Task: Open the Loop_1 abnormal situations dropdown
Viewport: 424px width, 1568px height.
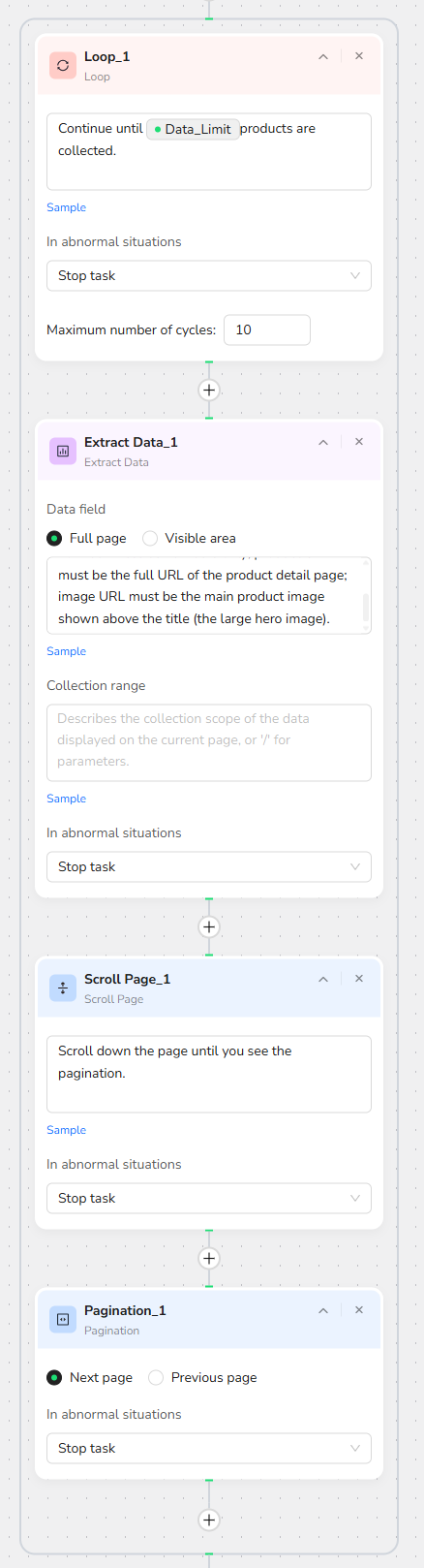Action: (x=209, y=275)
